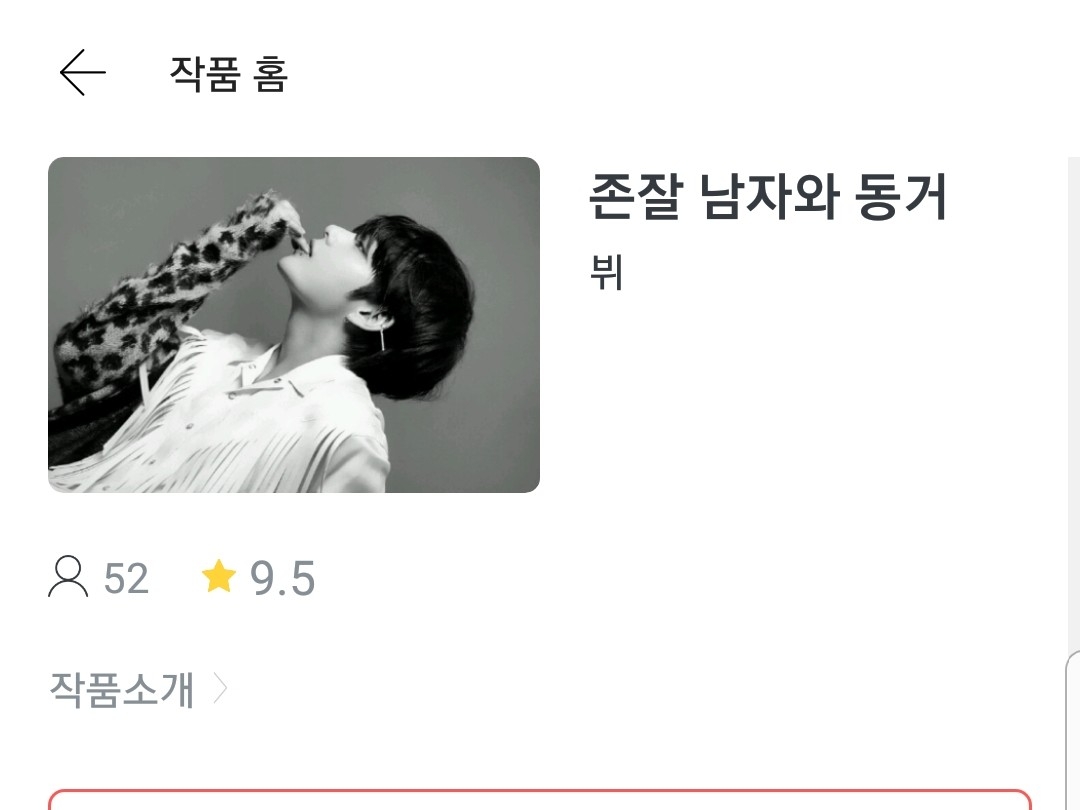Image resolution: width=1080 pixels, height=810 pixels.
Task: Open the 작품소개 introduction link
Action: click(122, 689)
